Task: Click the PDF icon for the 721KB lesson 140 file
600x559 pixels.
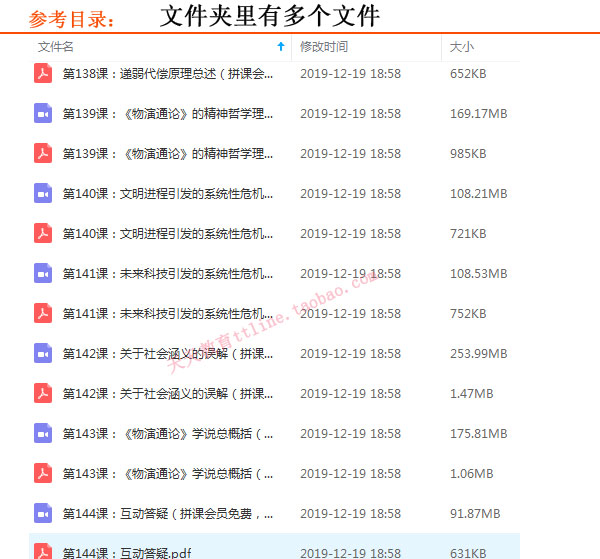Action: coord(43,233)
